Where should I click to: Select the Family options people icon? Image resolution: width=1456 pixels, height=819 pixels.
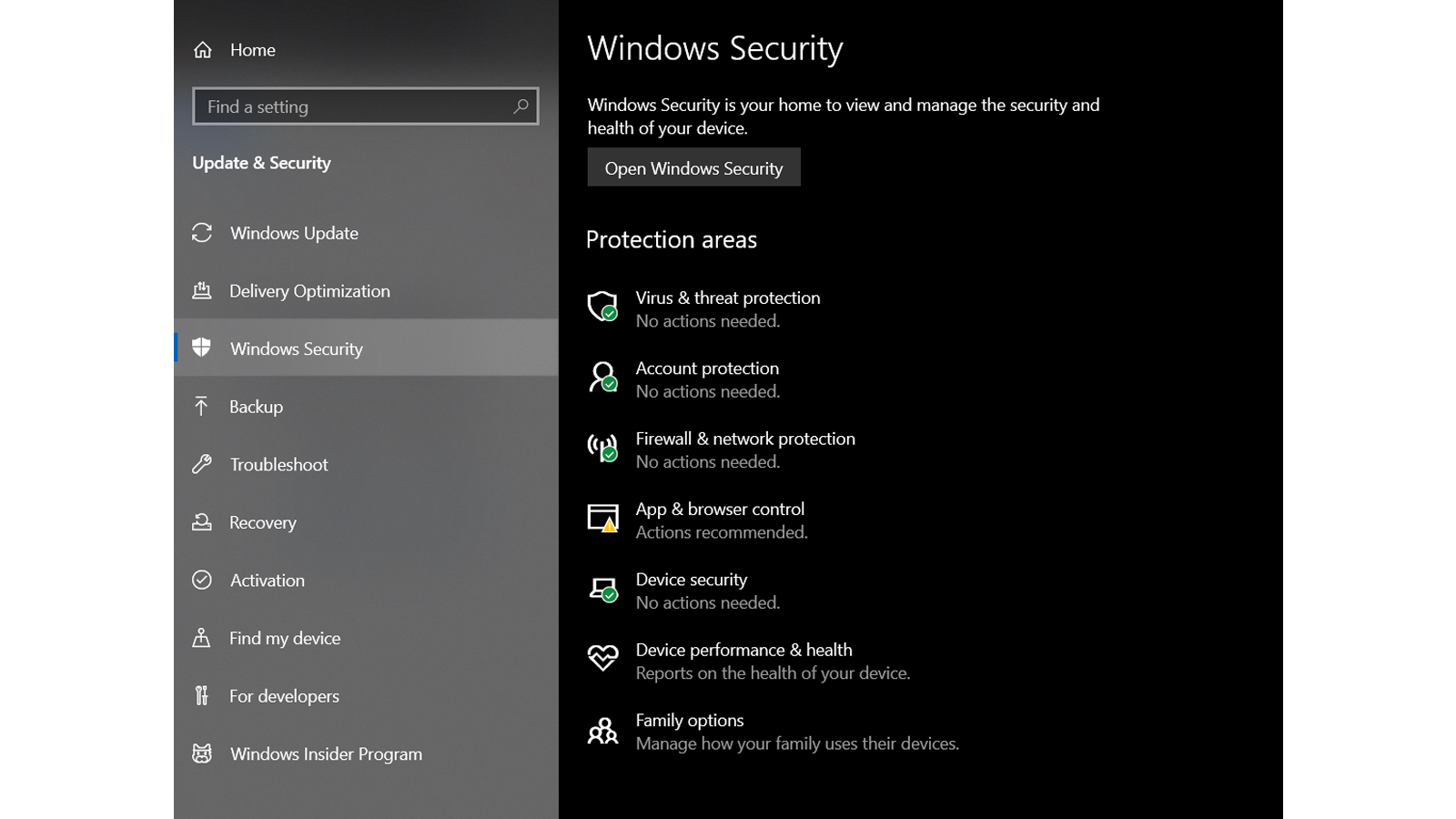(x=602, y=730)
